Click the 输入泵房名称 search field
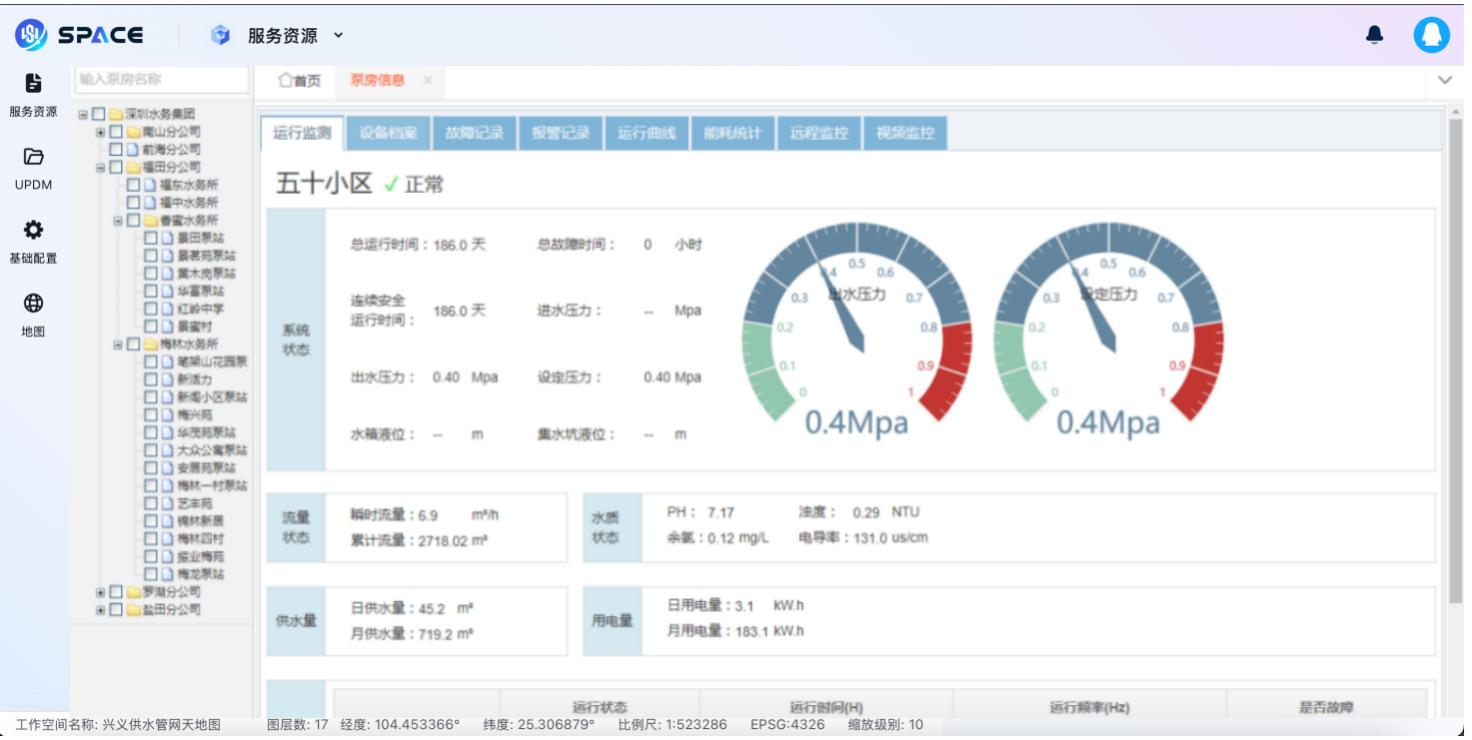 pyautogui.click(x=160, y=79)
